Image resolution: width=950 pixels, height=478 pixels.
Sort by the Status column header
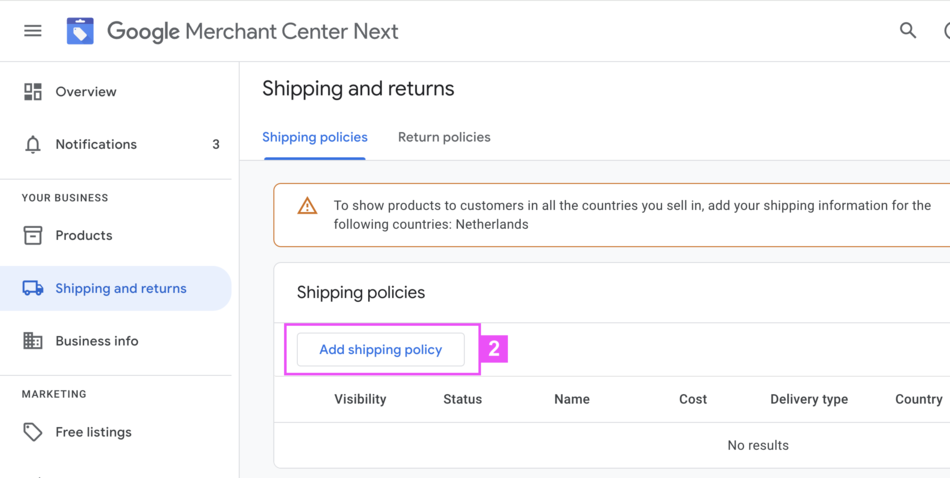point(462,399)
